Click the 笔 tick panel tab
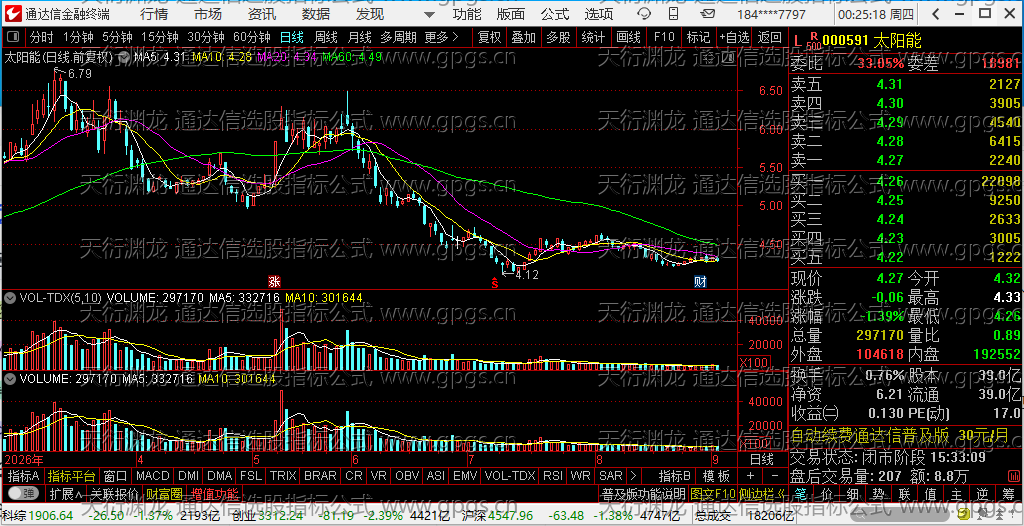This screenshot has width=1024, height=526. coord(801,493)
